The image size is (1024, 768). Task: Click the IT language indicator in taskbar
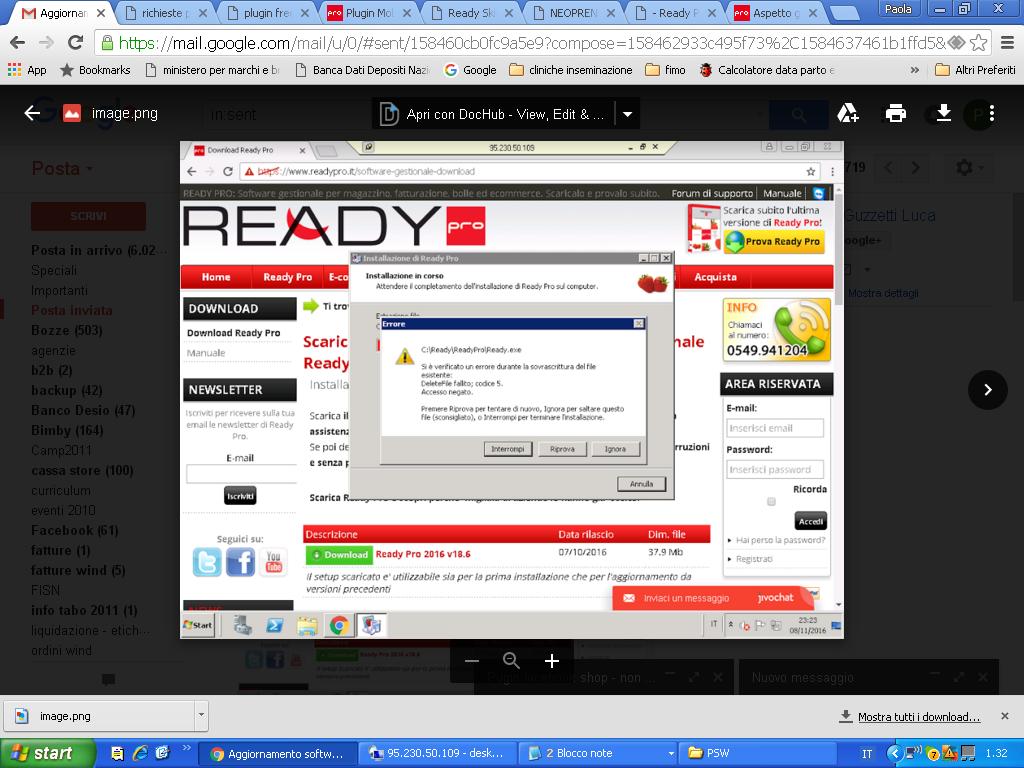click(x=867, y=754)
